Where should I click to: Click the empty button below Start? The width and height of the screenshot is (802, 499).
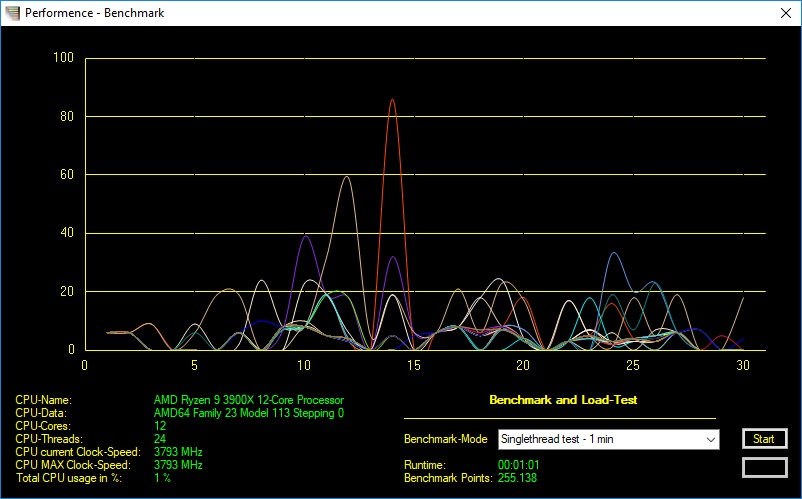pos(764,468)
